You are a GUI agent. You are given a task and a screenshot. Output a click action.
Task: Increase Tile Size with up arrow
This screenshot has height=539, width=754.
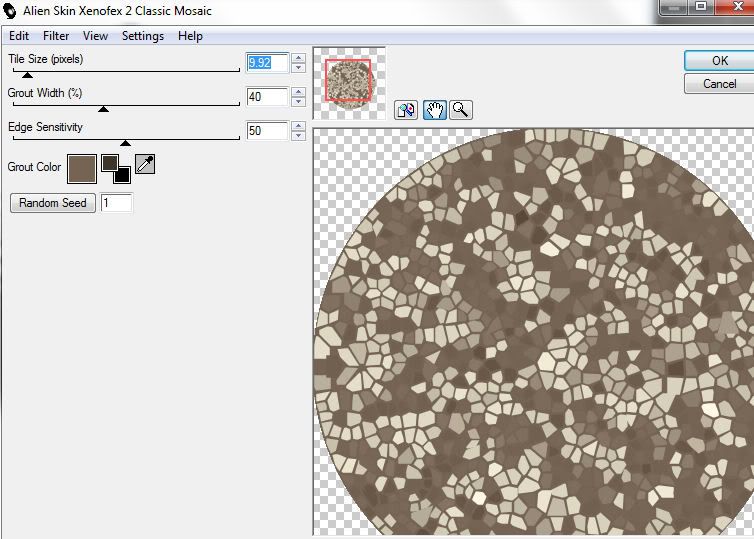(x=299, y=58)
